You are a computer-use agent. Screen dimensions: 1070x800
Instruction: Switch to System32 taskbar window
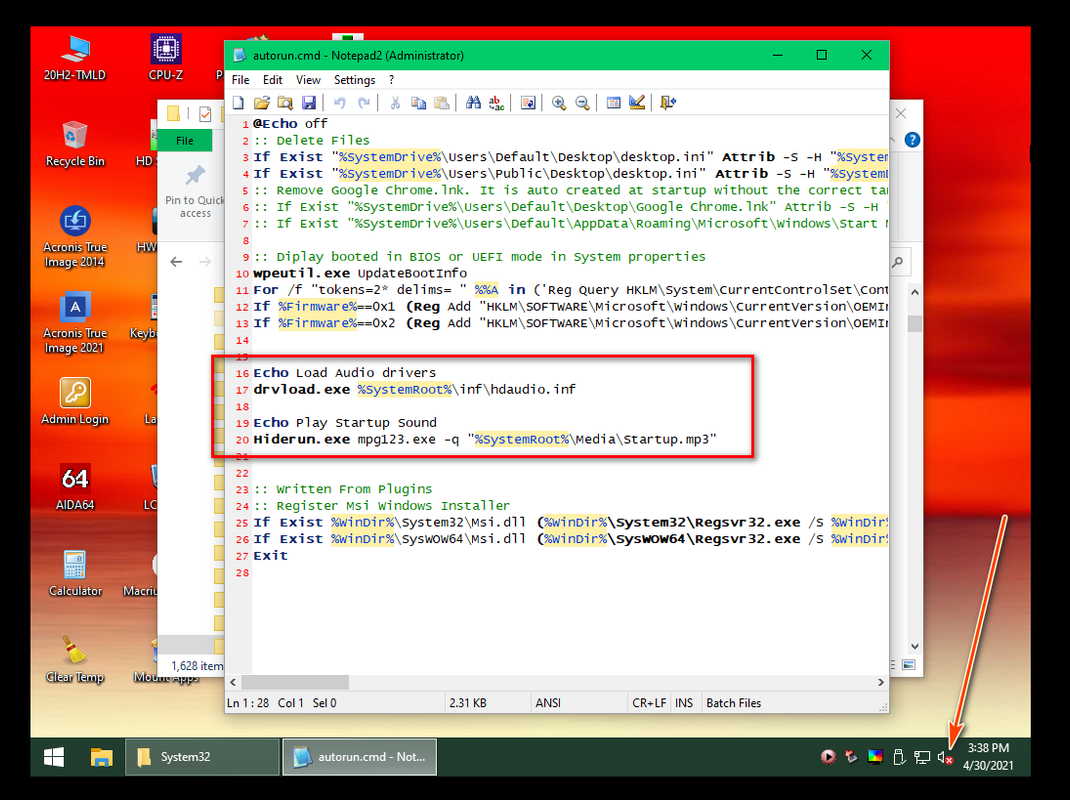coord(202,756)
